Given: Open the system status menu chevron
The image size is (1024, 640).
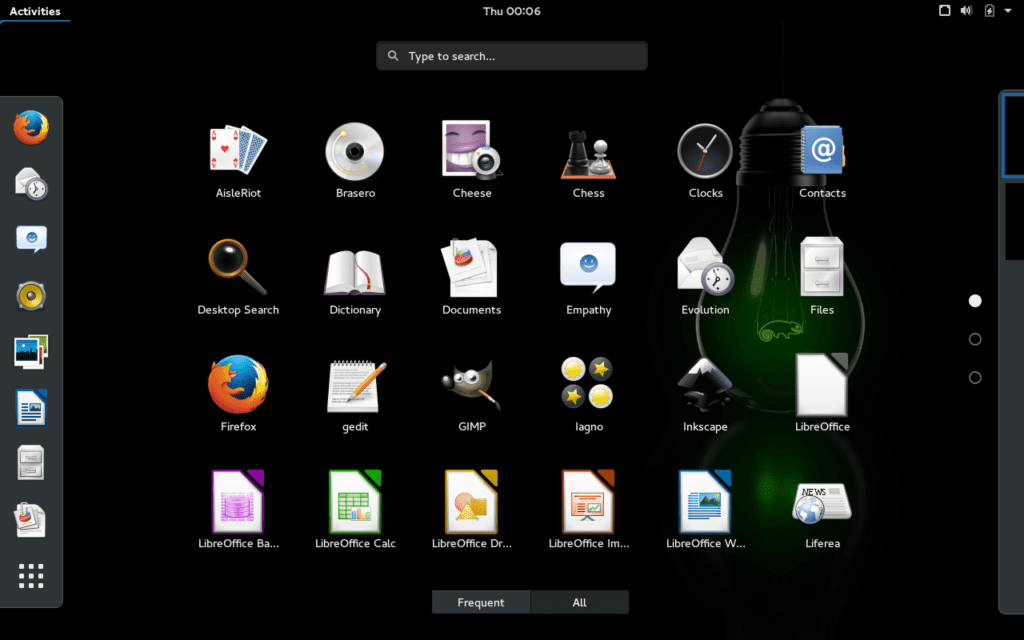Looking at the screenshot, I should coord(1008,11).
